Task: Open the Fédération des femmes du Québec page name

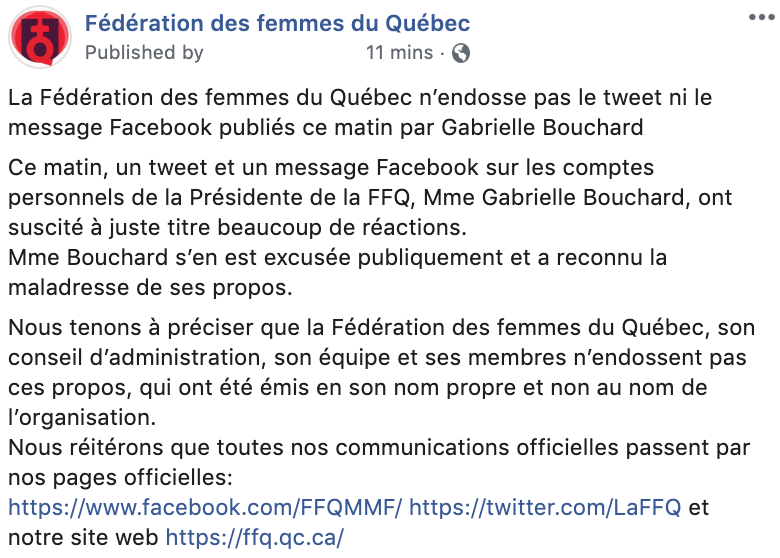Action: (x=277, y=23)
